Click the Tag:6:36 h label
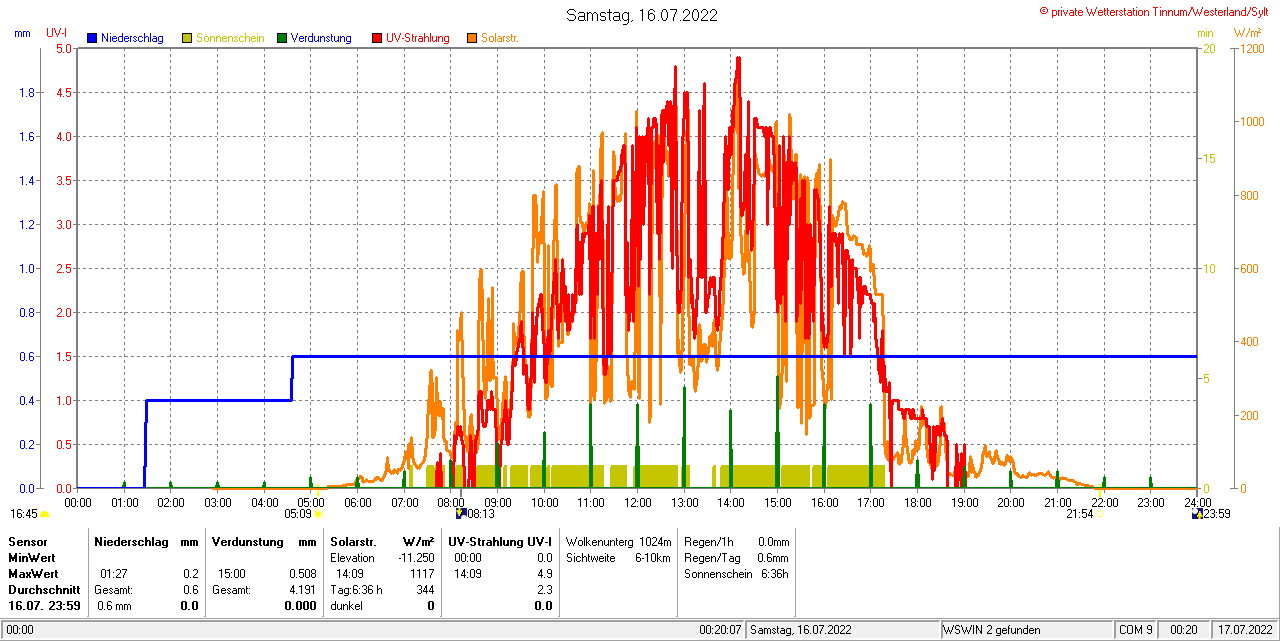This screenshot has width=1280, height=641. [356, 590]
